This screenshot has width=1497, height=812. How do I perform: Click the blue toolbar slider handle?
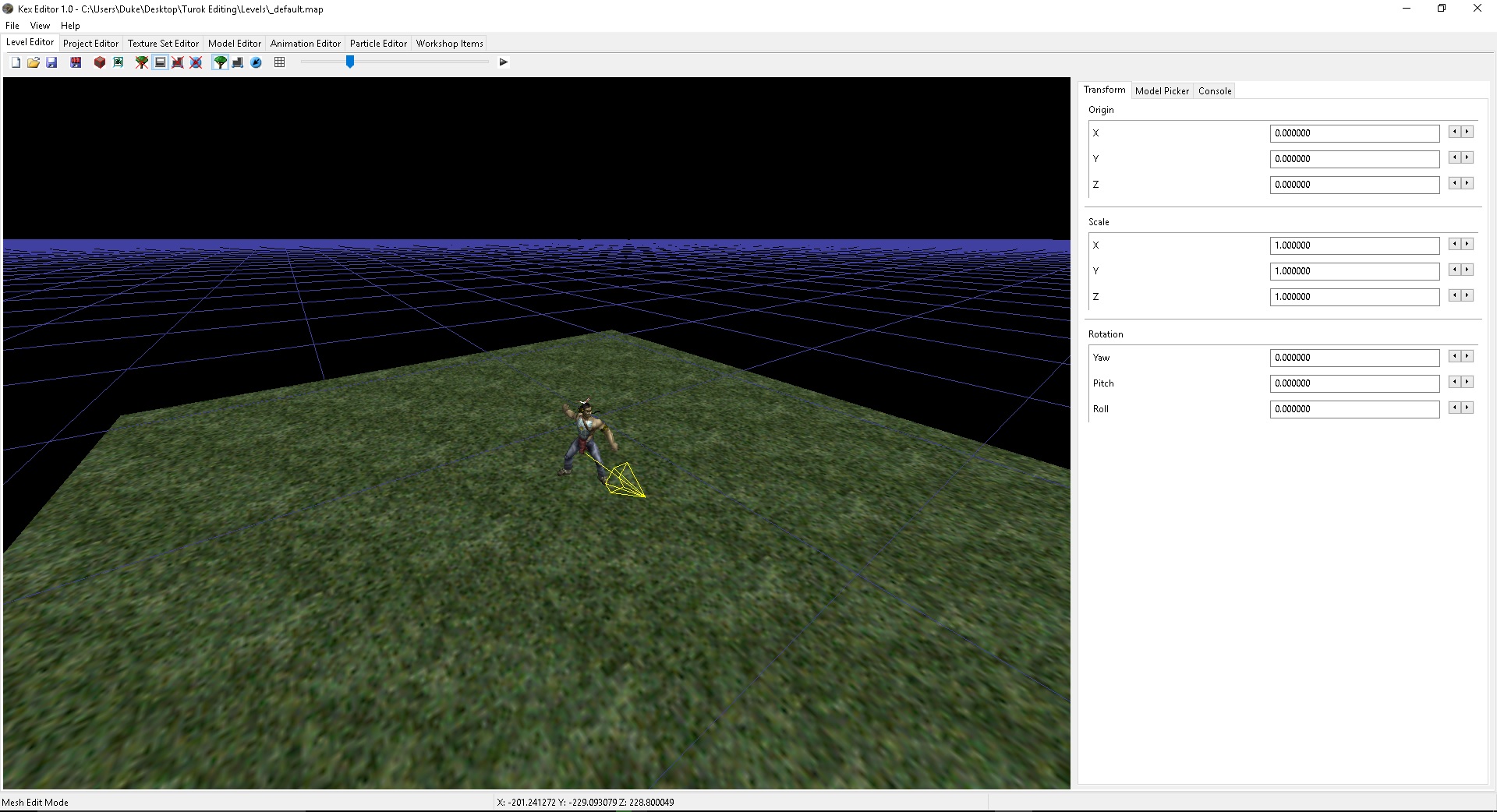pyautogui.click(x=350, y=62)
